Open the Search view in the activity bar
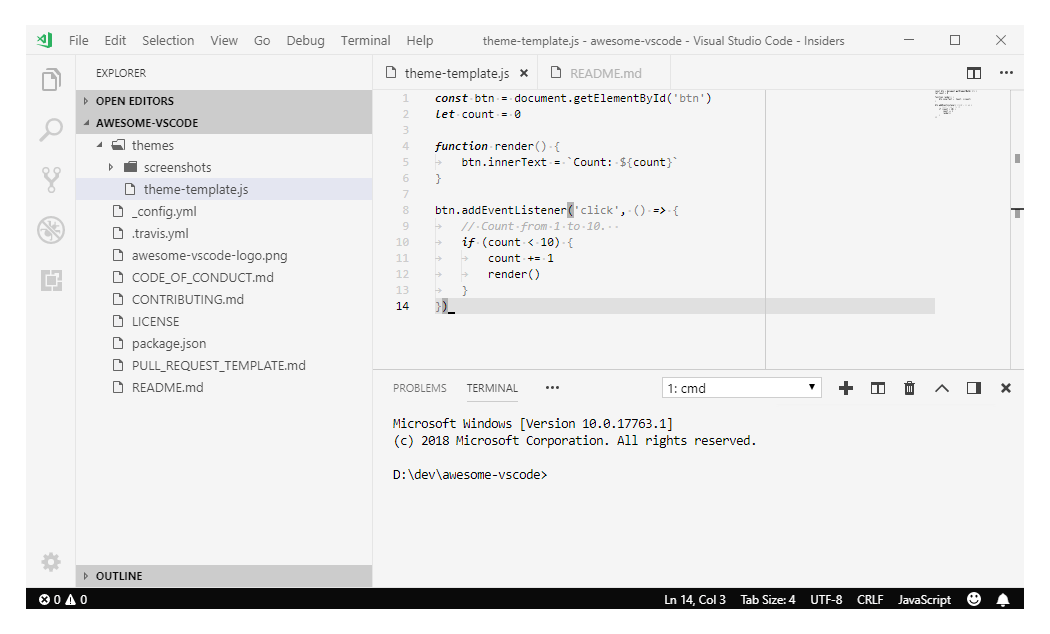The width and height of the screenshot is (1050, 634). 50,130
